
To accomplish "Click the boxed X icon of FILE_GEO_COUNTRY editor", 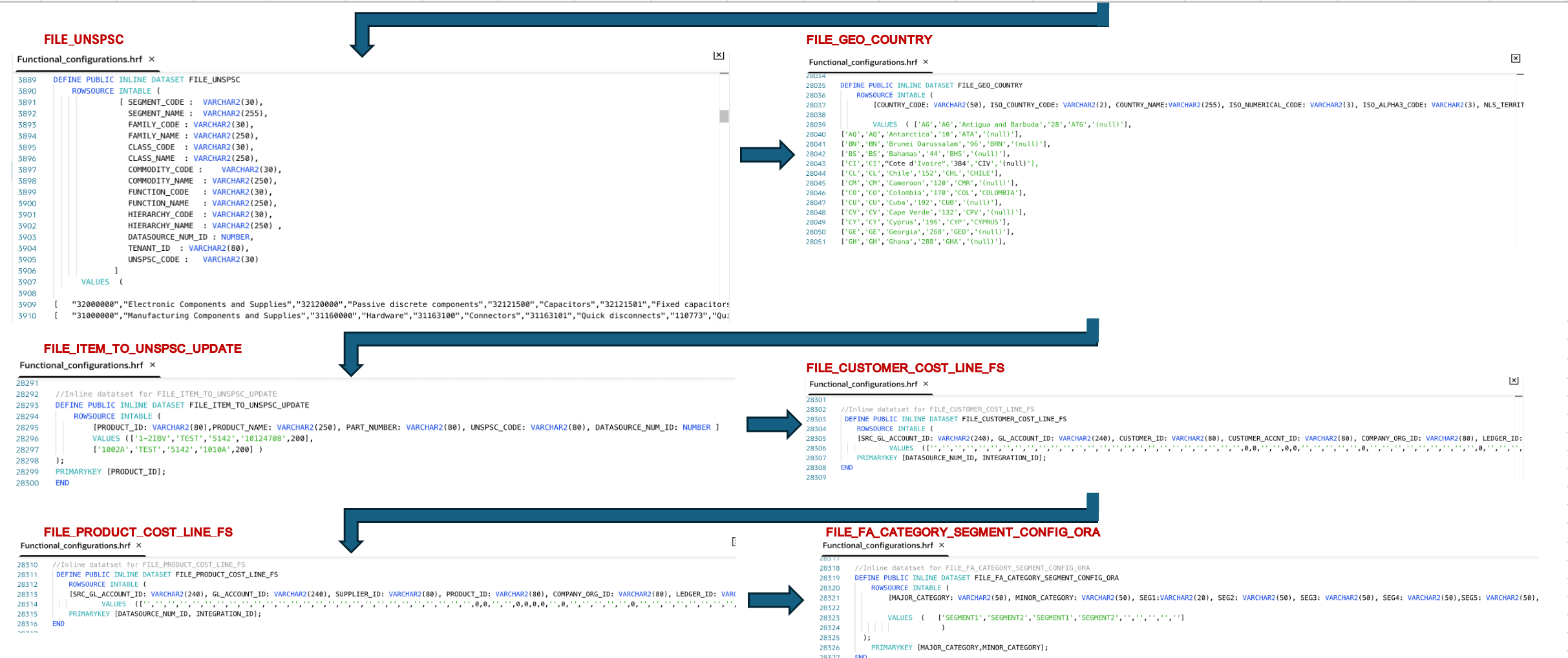I will pyautogui.click(x=1516, y=58).
